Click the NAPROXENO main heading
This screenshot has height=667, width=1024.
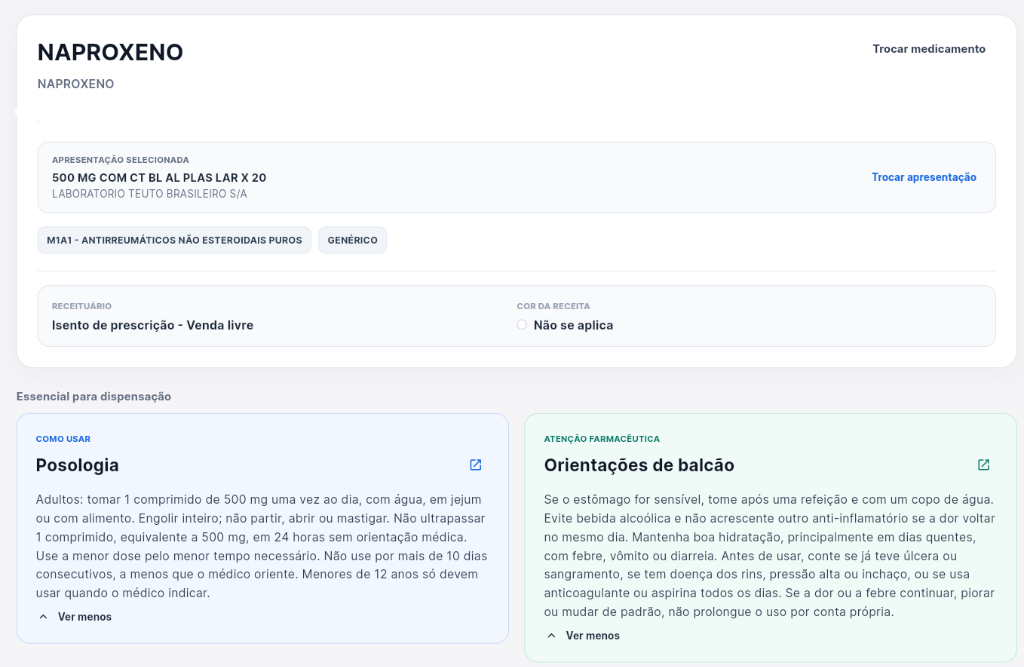point(110,52)
